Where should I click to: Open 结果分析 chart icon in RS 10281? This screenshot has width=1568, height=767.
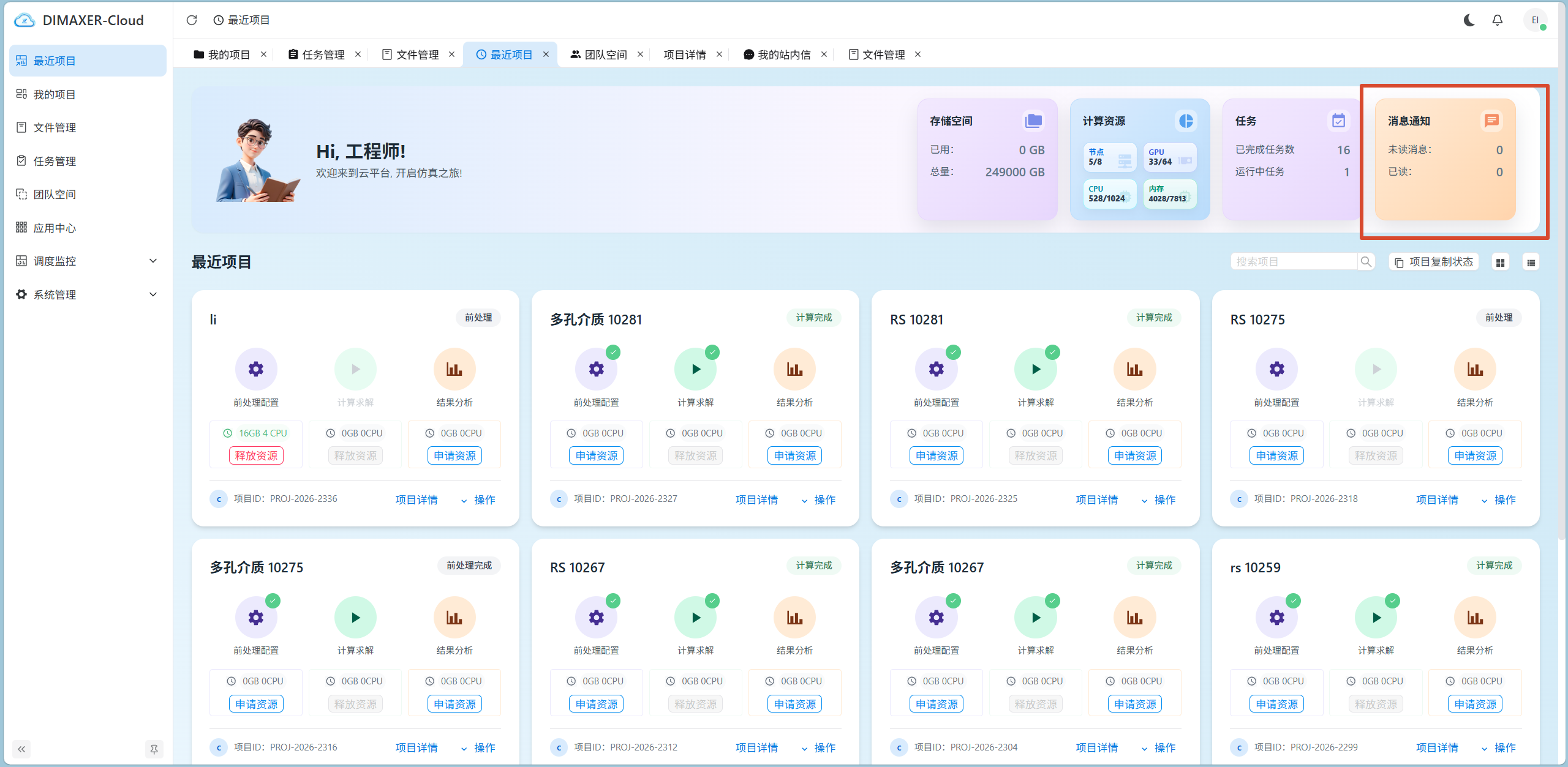click(1134, 369)
